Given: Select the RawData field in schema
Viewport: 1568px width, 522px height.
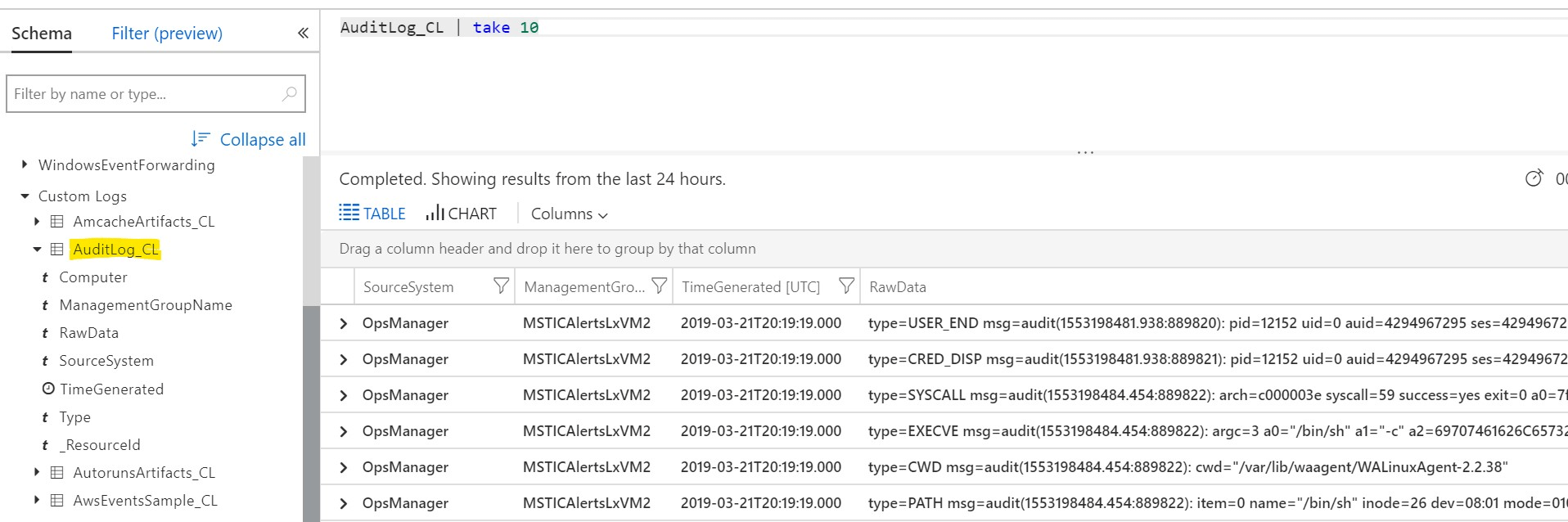Looking at the screenshot, I should (89, 333).
